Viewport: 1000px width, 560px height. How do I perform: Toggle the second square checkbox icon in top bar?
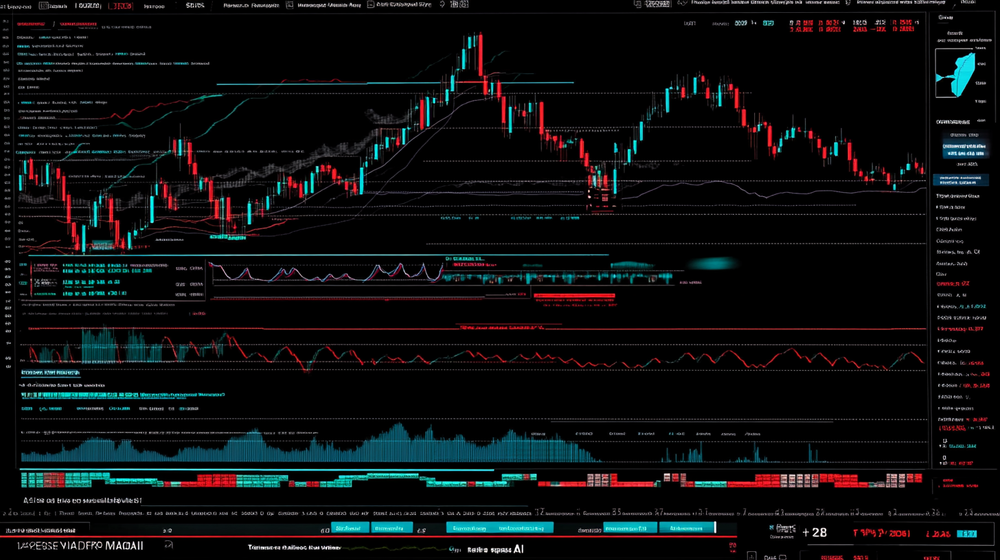click(370, 5)
